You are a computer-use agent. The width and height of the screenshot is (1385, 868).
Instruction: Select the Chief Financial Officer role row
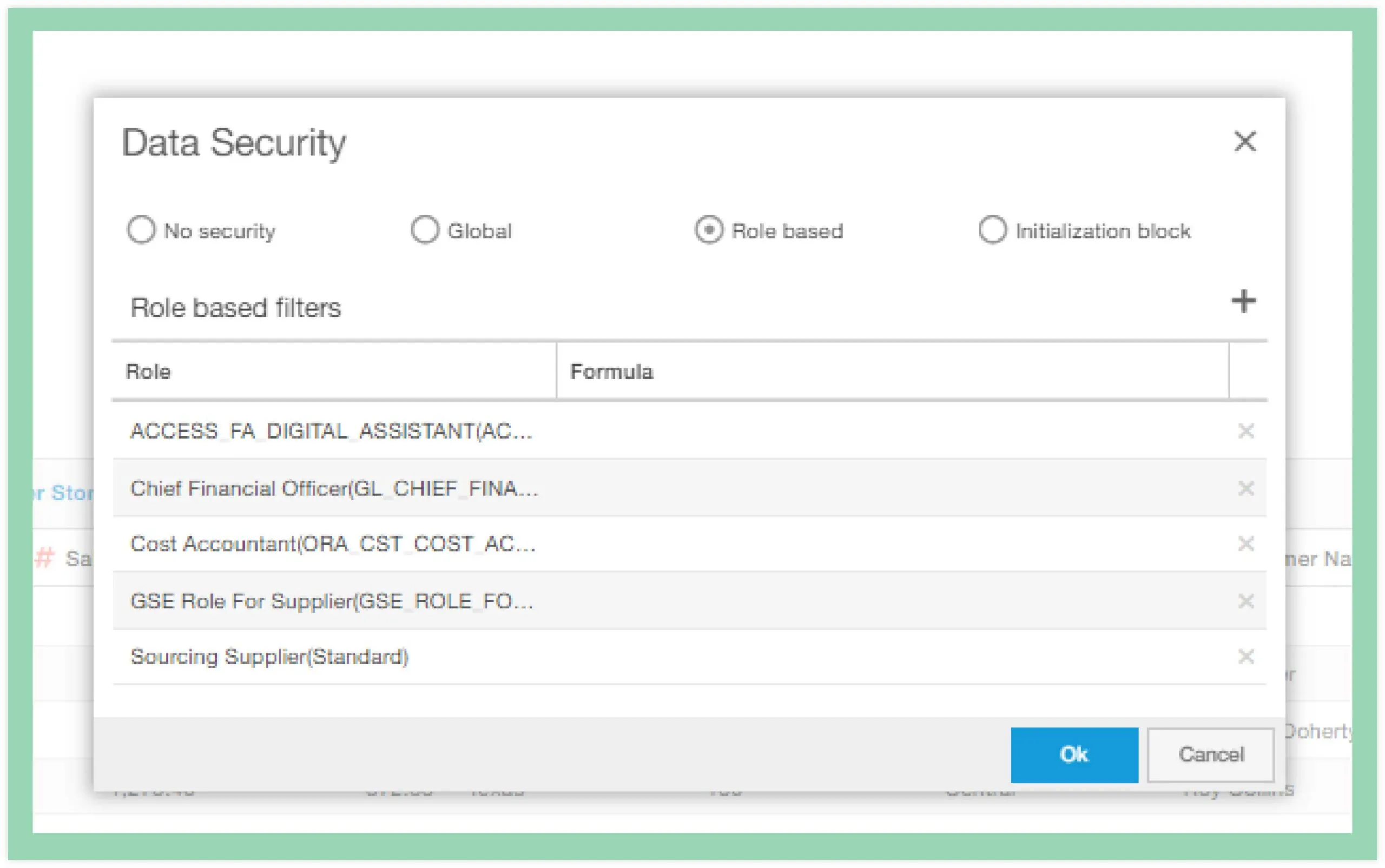pos(334,488)
